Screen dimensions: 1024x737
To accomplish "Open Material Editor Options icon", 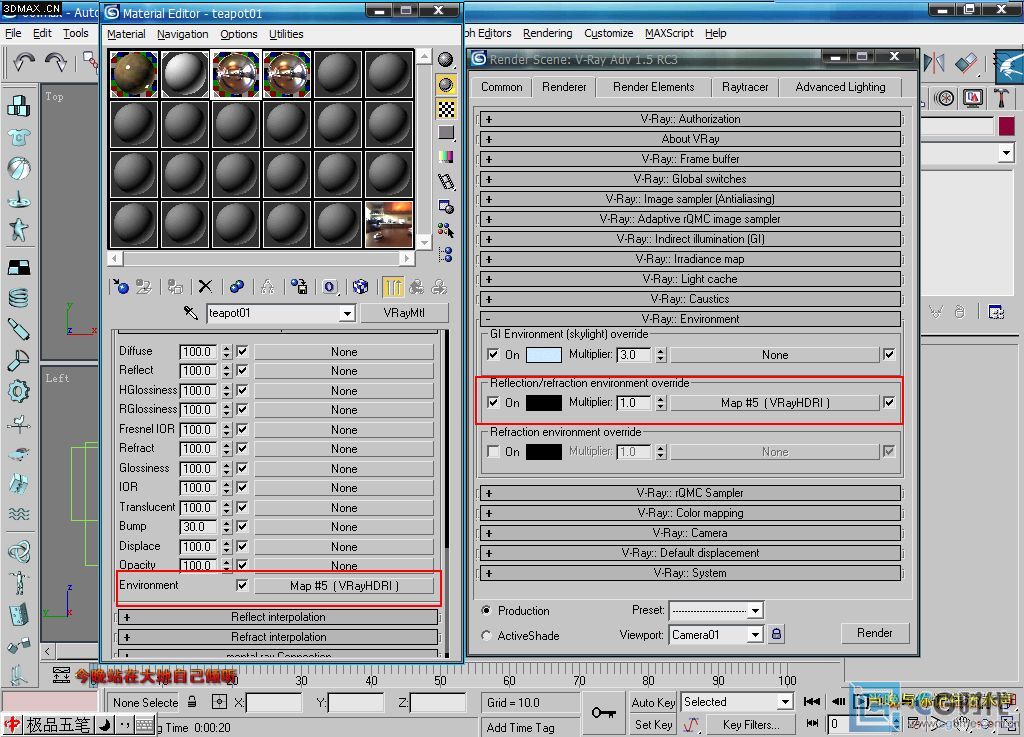I will 446,207.
